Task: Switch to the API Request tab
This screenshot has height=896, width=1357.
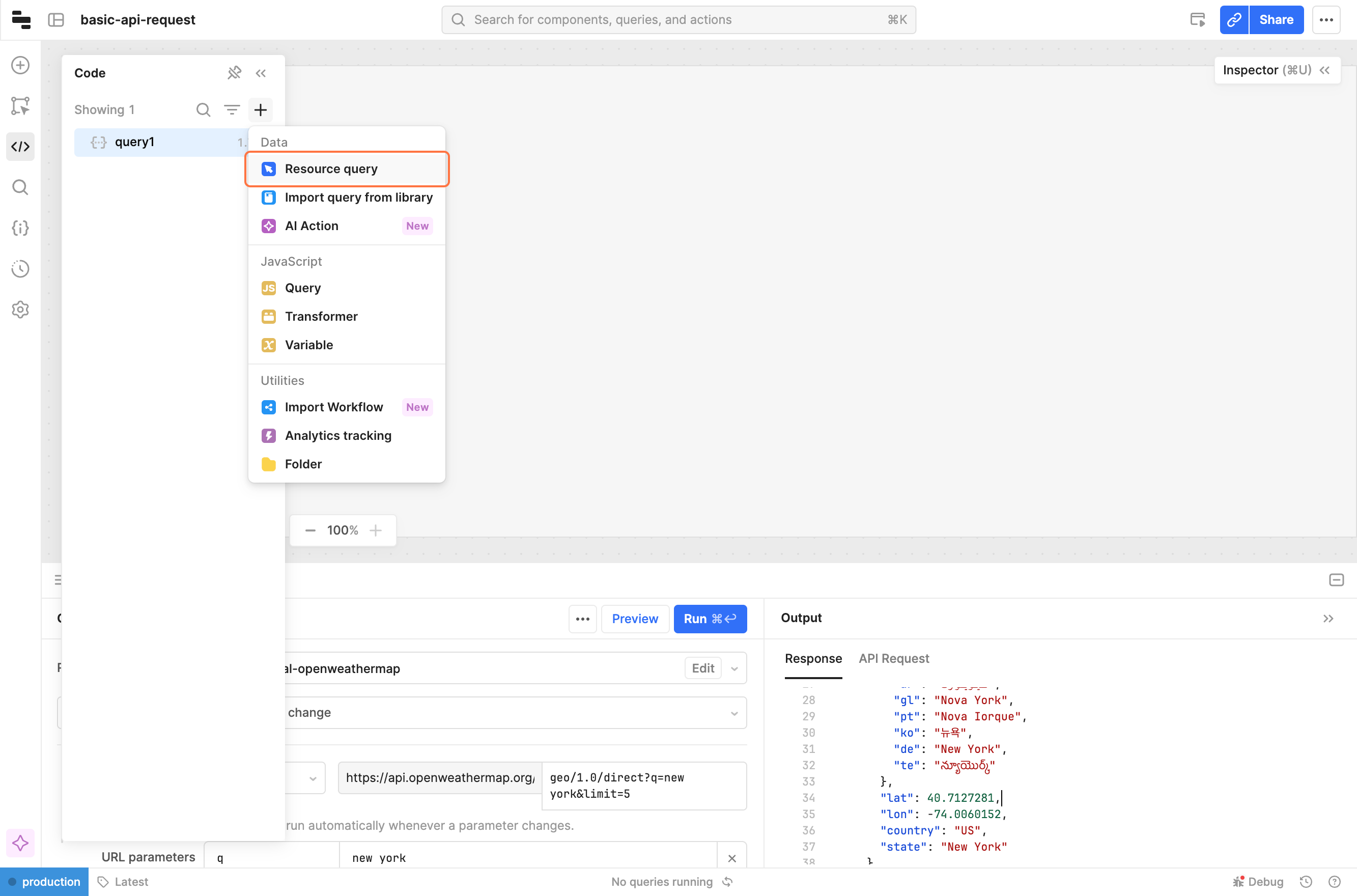Action: point(894,658)
